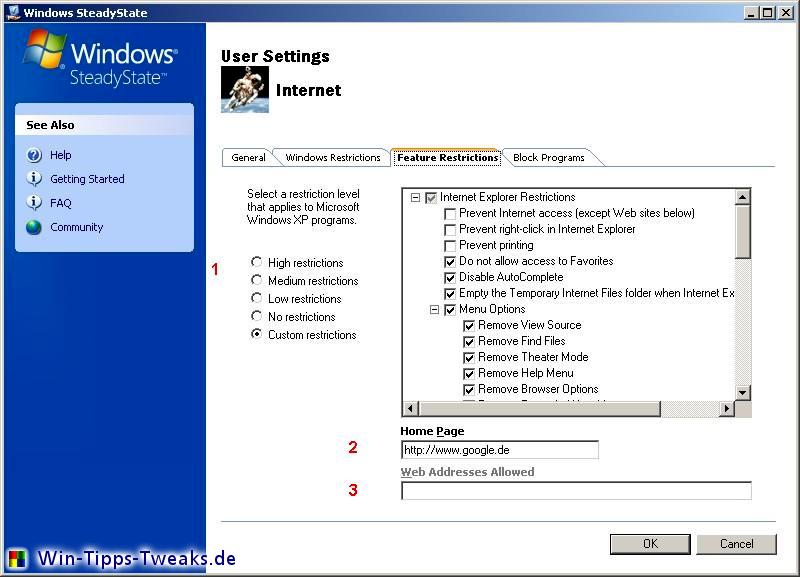Image resolution: width=800 pixels, height=577 pixels.
Task: Uncheck Disable AutoComplete checkbox
Action: pyautogui.click(x=450, y=278)
